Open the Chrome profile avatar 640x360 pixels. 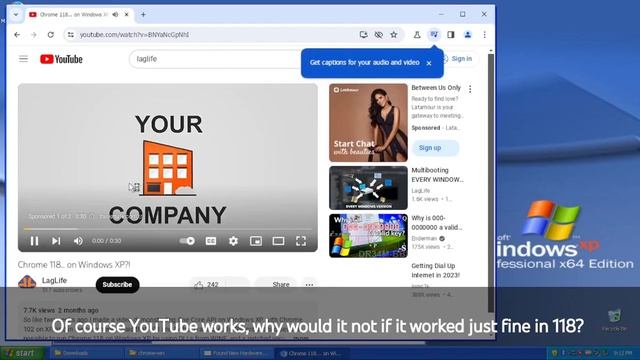[468, 35]
